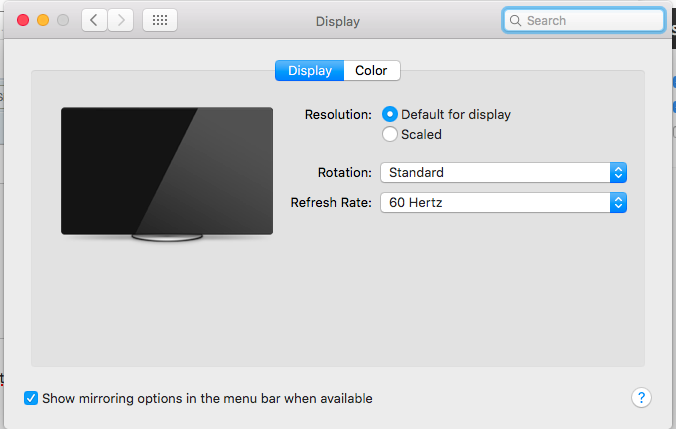Switch to the Color tab

(371, 70)
